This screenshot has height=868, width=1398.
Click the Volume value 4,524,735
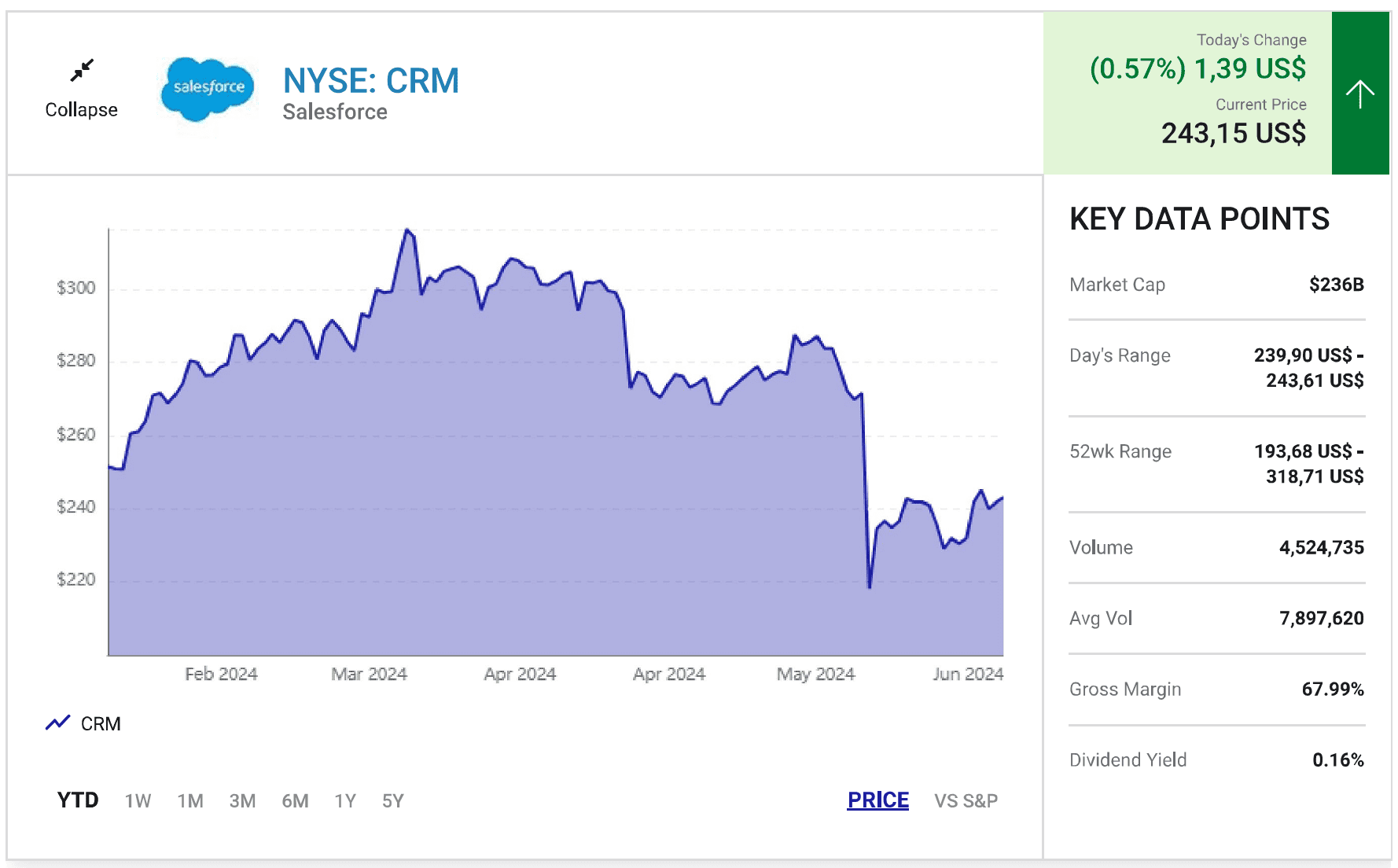click(x=1322, y=548)
